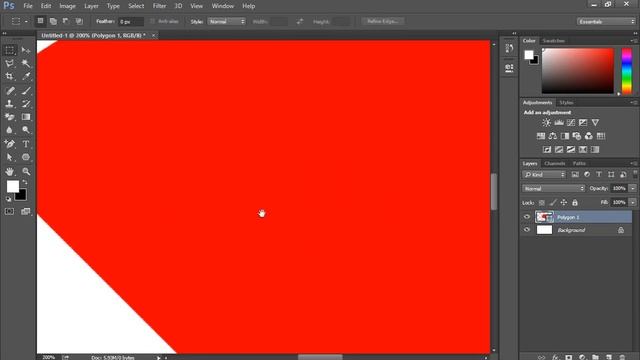Image resolution: width=640 pixels, height=360 pixels.
Task: Open the tool preset picker arrow
Action: coord(26,21)
